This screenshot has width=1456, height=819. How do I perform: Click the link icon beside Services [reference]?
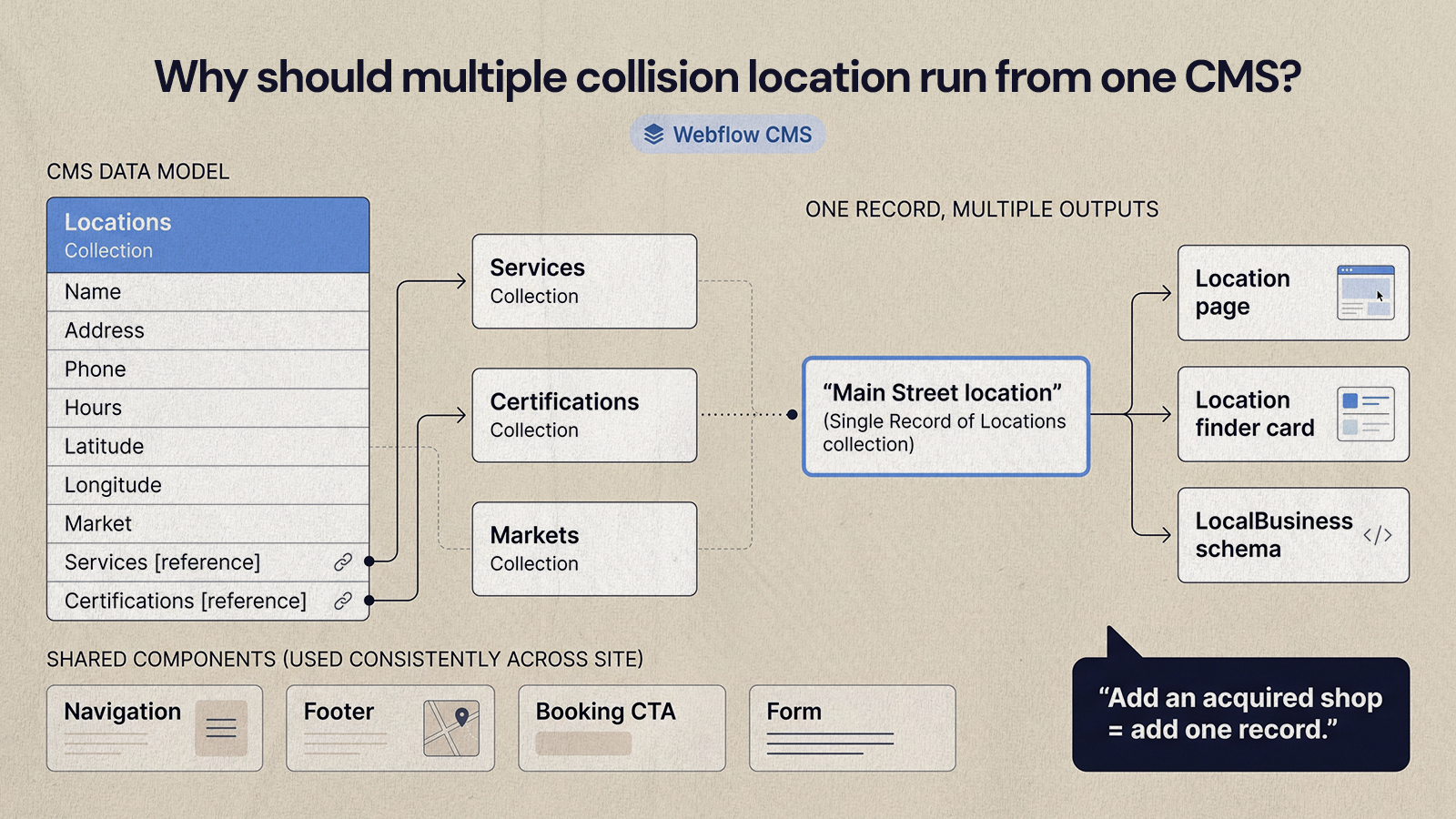[x=343, y=562]
